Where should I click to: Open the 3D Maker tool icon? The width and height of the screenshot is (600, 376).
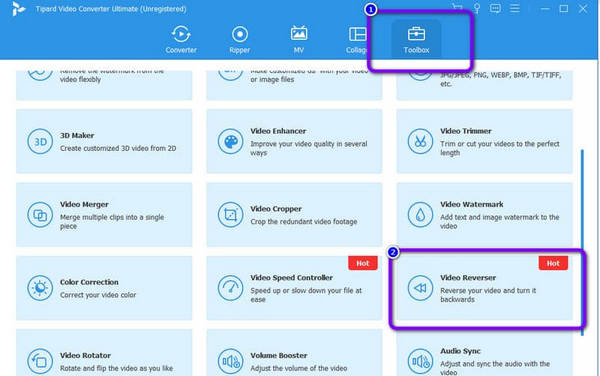pyautogui.click(x=40, y=141)
